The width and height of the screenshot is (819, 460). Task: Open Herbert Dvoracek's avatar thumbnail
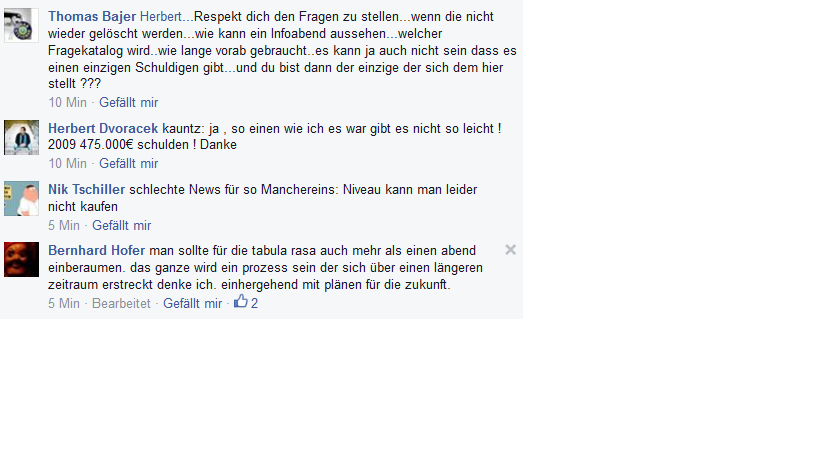pos(21,137)
